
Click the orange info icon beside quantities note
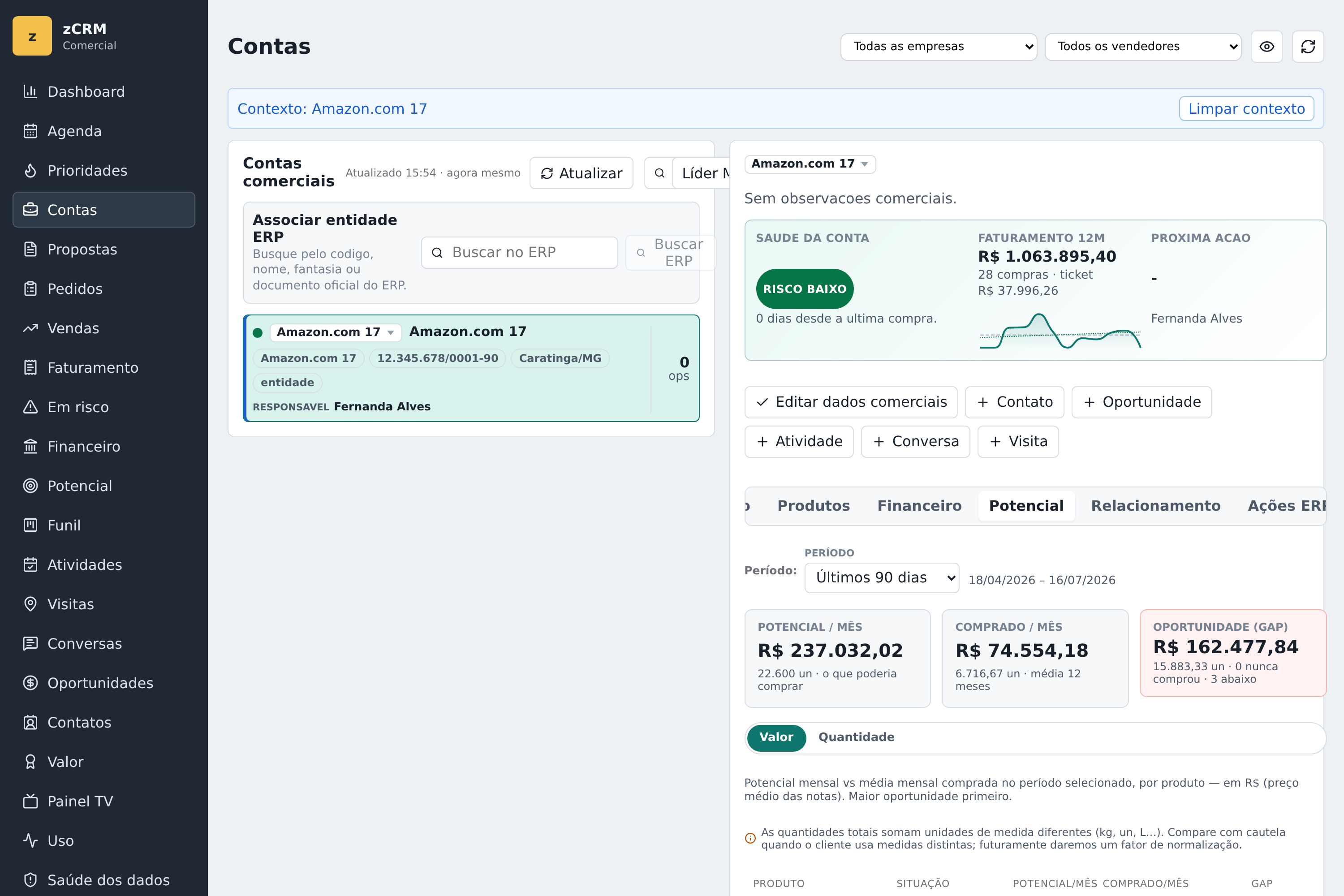click(750, 838)
